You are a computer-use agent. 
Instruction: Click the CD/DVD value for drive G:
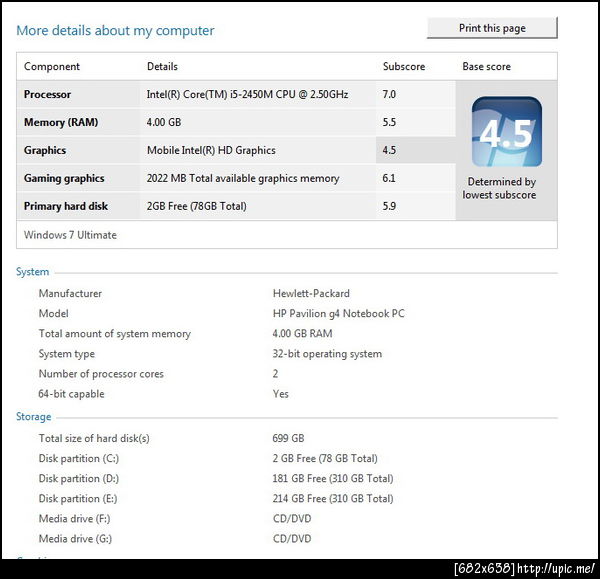click(292, 539)
